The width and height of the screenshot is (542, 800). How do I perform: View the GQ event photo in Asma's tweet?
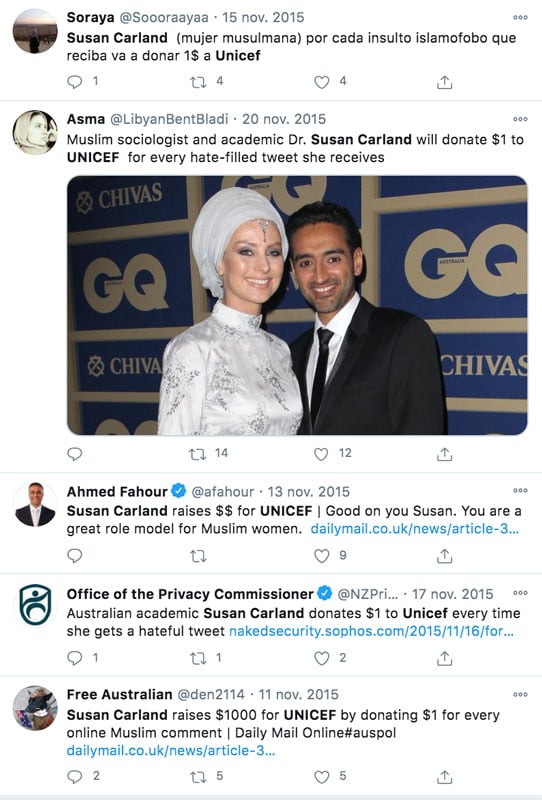tap(297, 305)
